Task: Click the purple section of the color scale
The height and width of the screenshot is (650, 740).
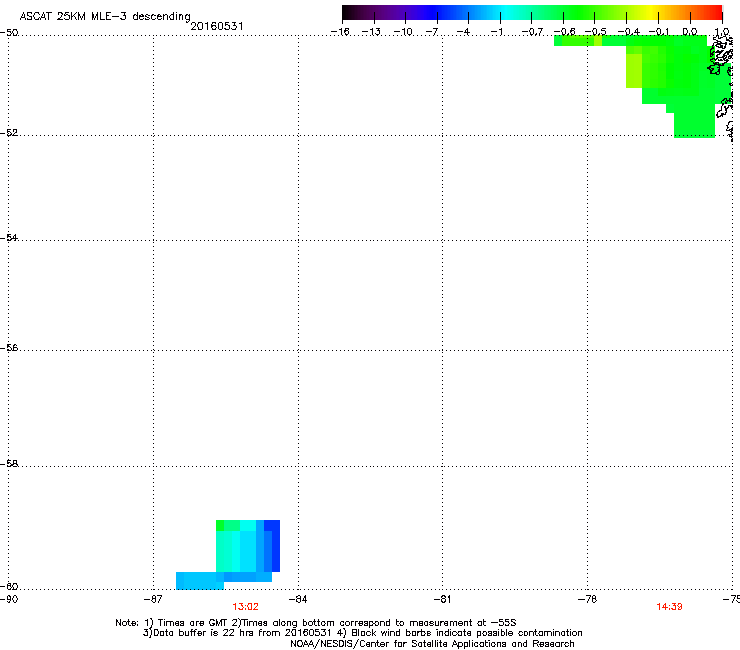Action: [x=401, y=12]
